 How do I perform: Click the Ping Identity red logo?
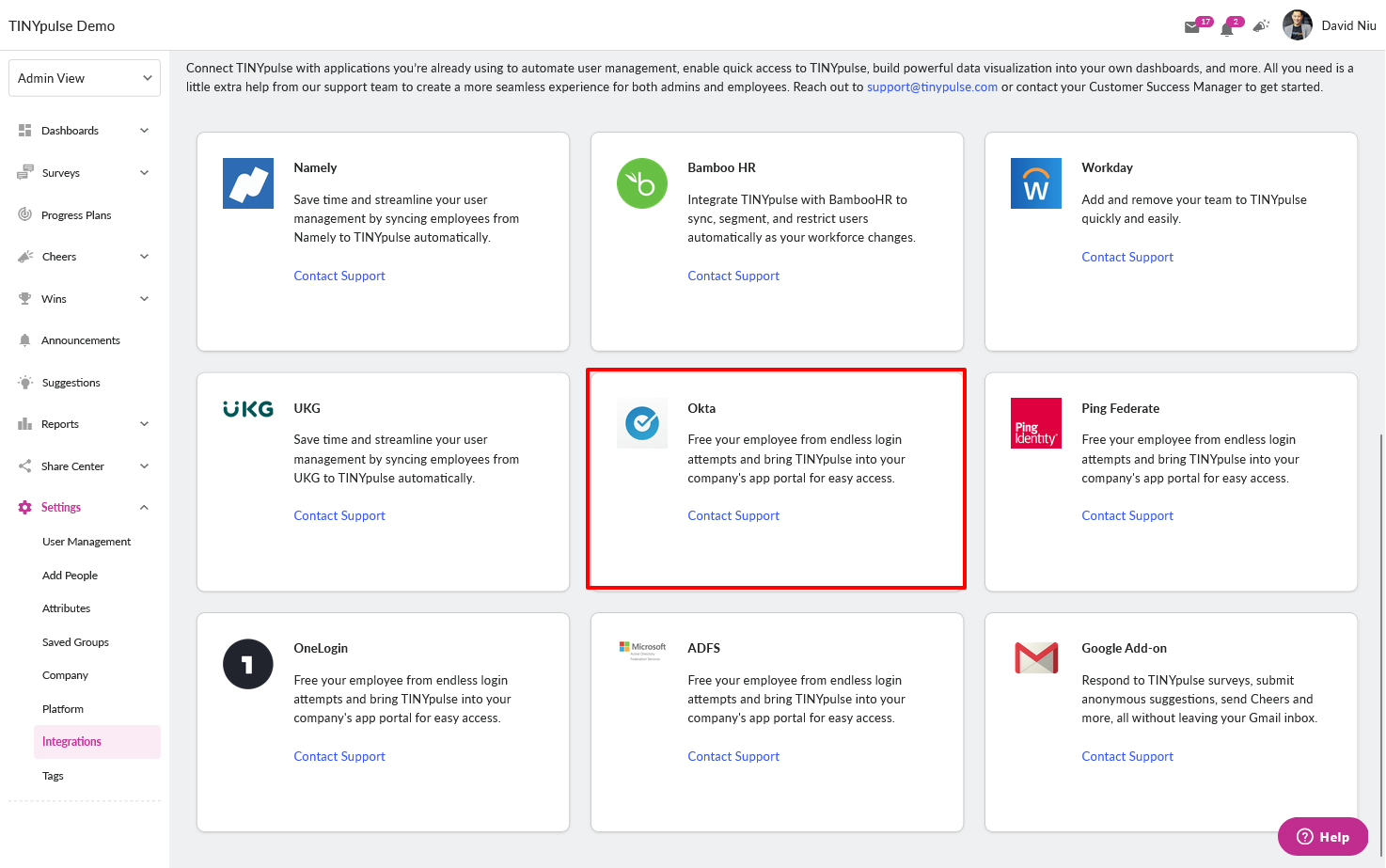(x=1036, y=423)
